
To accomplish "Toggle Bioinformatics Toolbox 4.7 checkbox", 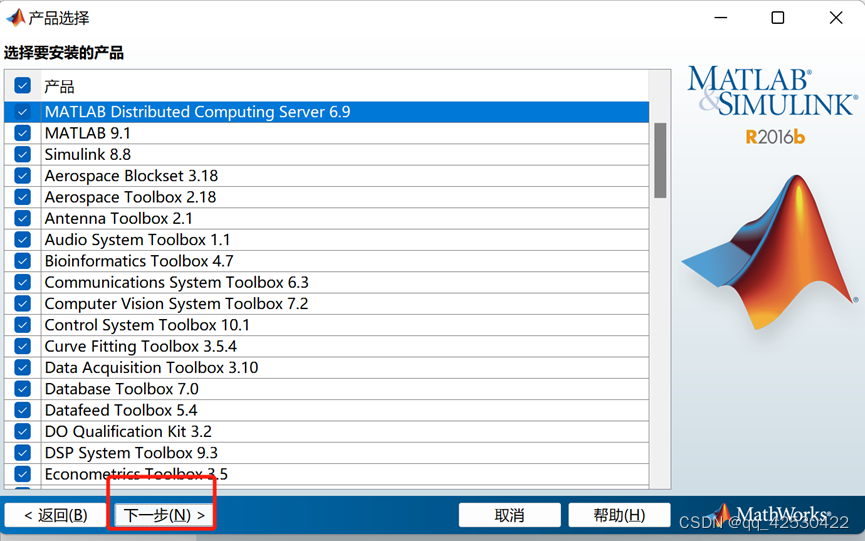I will click(x=23, y=261).
